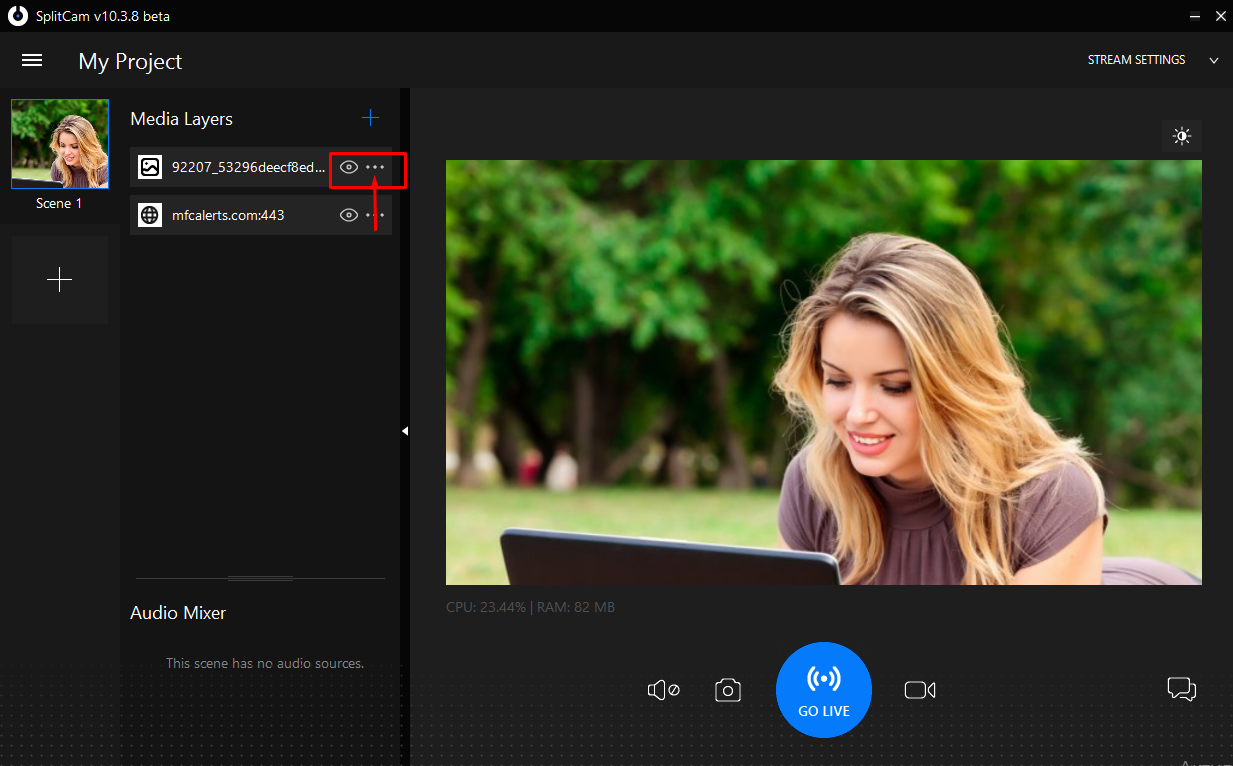Mute audio using the speaker icon
This screenshot has width=1233, height=766.
[663, 690]
